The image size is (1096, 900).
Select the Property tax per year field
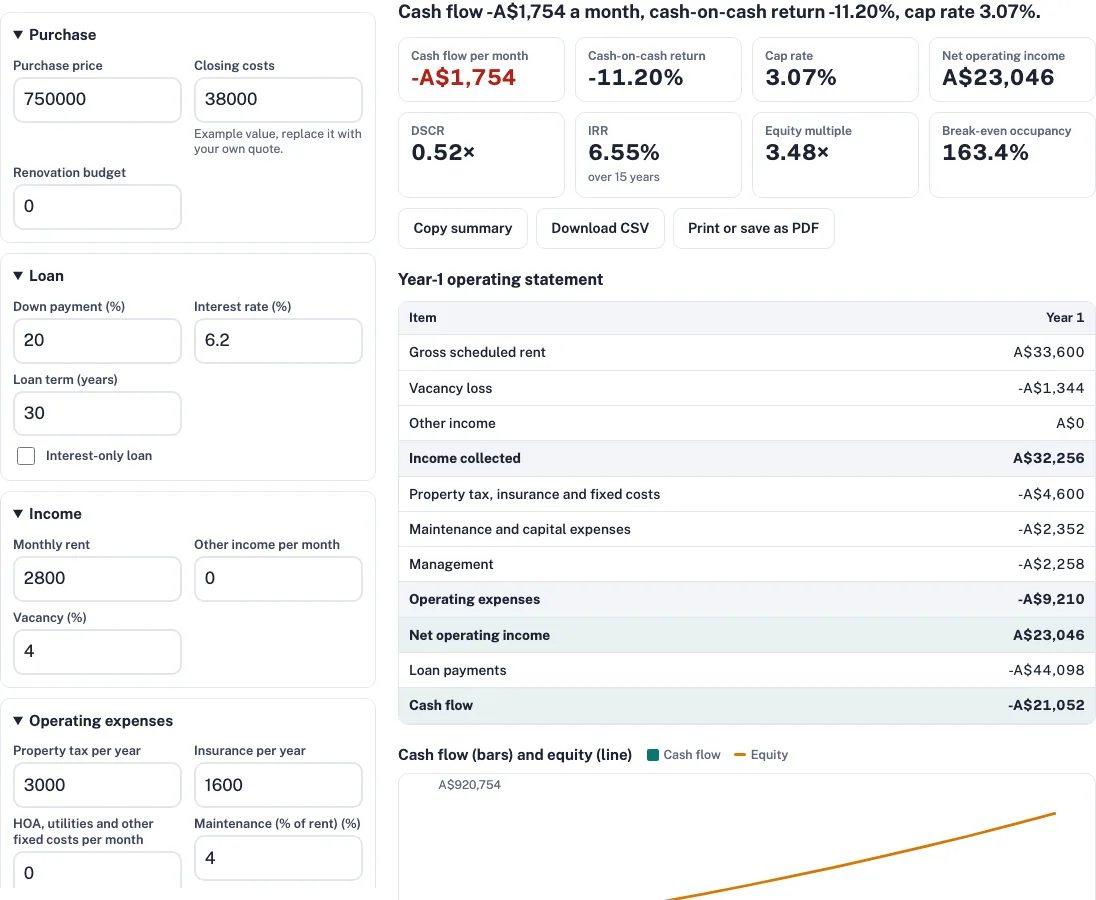97,785
